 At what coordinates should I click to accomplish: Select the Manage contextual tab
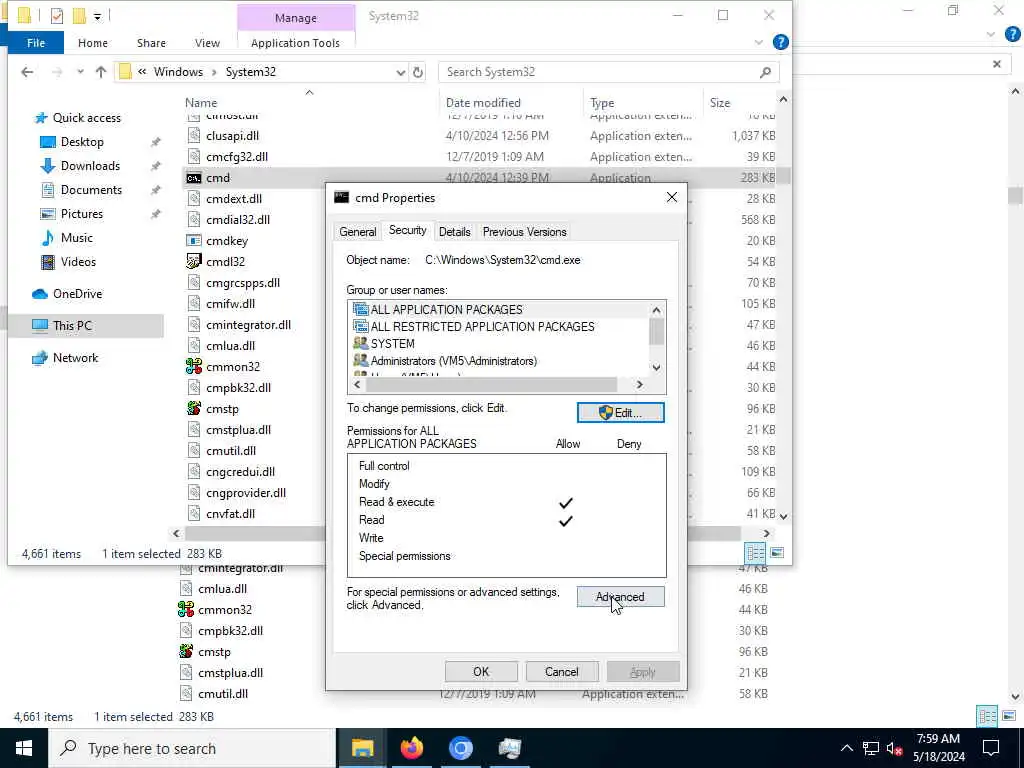[296, 18]
